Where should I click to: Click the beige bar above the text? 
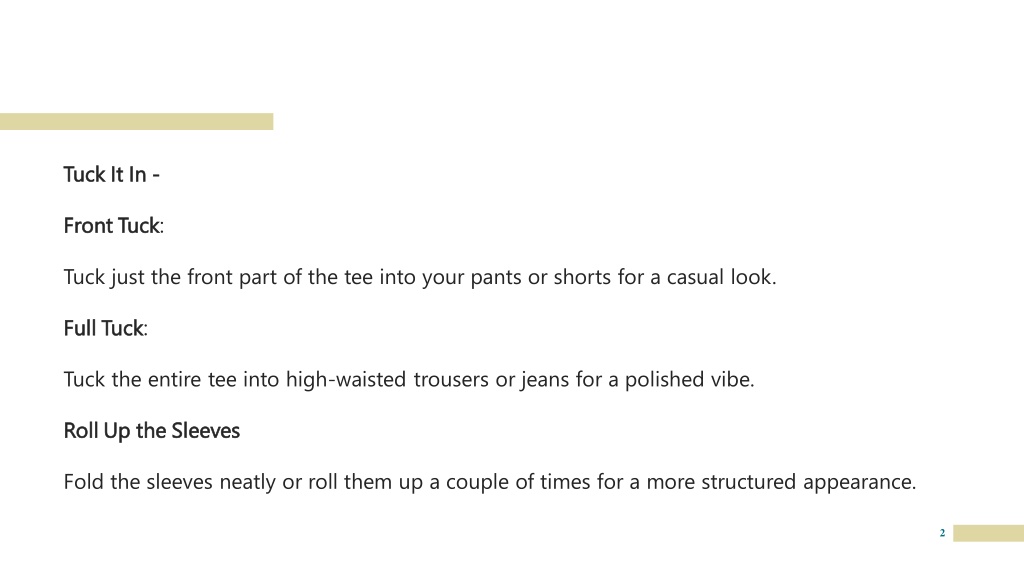click(136, 121)
